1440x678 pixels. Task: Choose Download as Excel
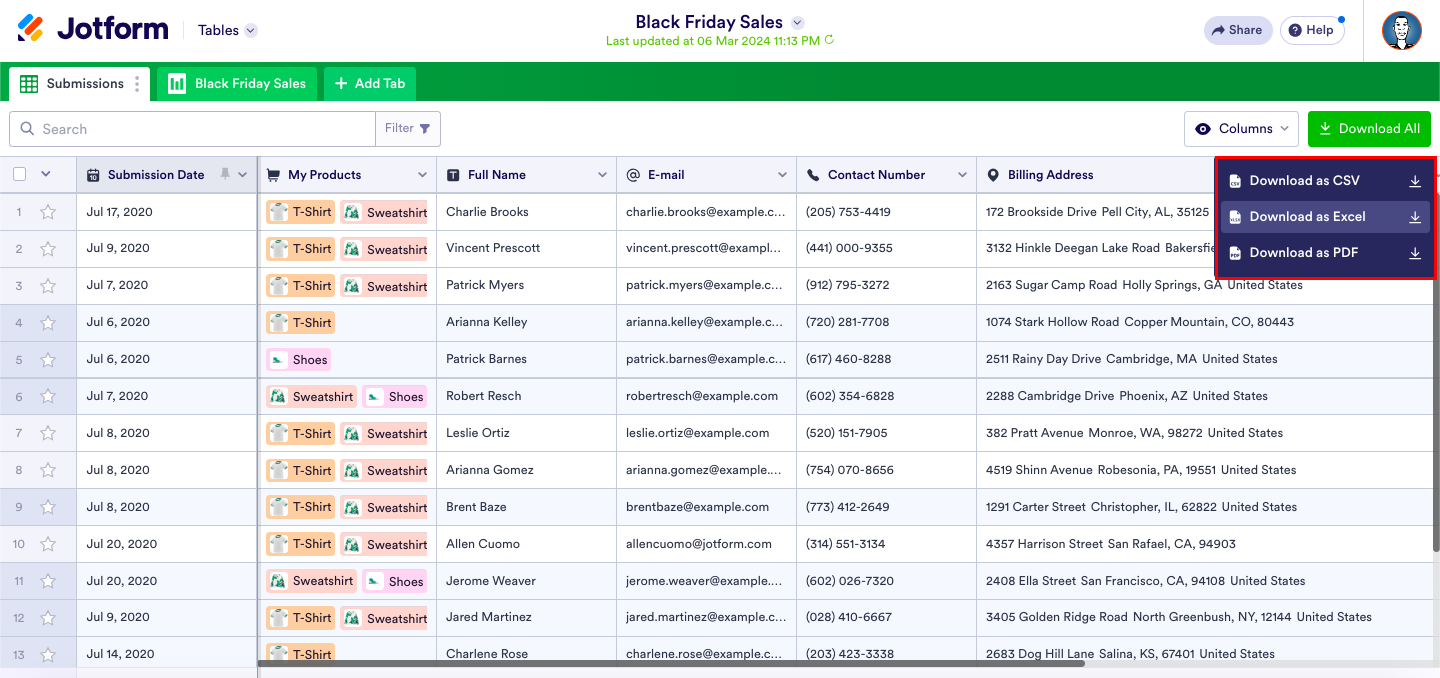coord(1325,217)
